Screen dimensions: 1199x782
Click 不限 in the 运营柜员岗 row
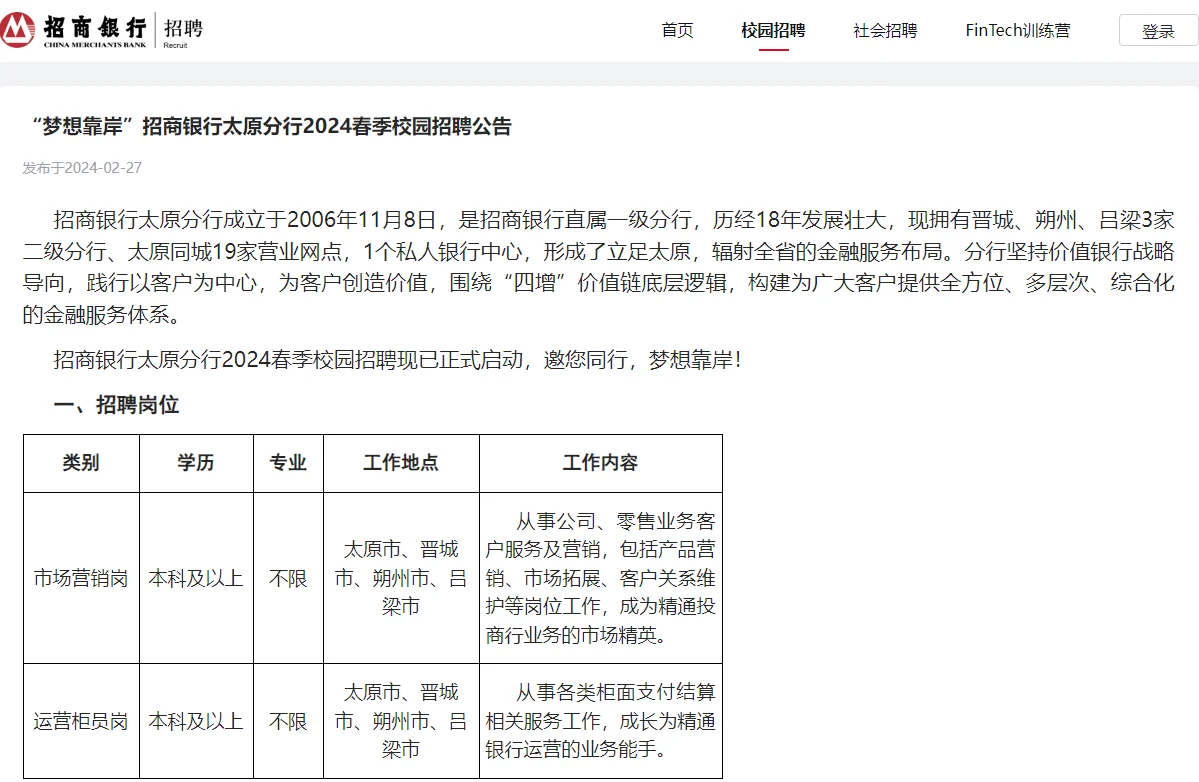coord(288,721)
